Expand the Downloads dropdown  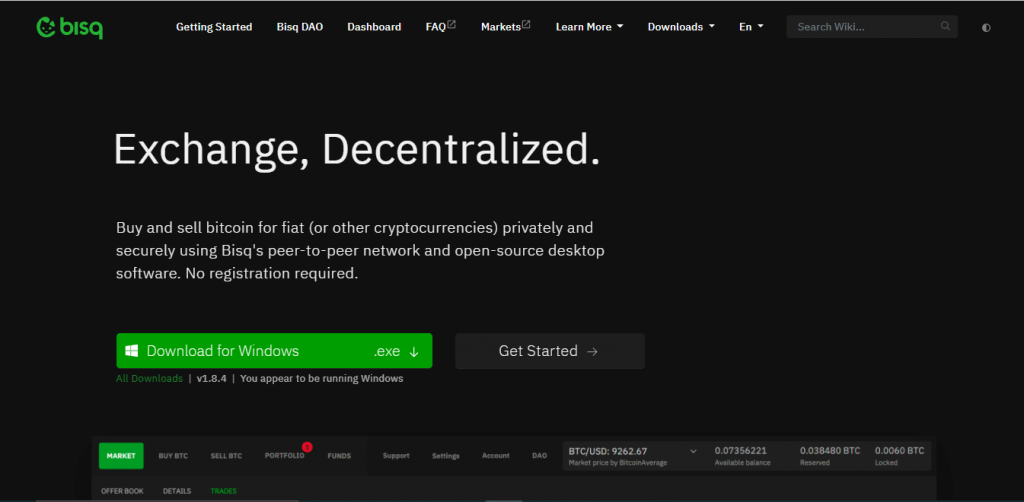coord(681,27)
